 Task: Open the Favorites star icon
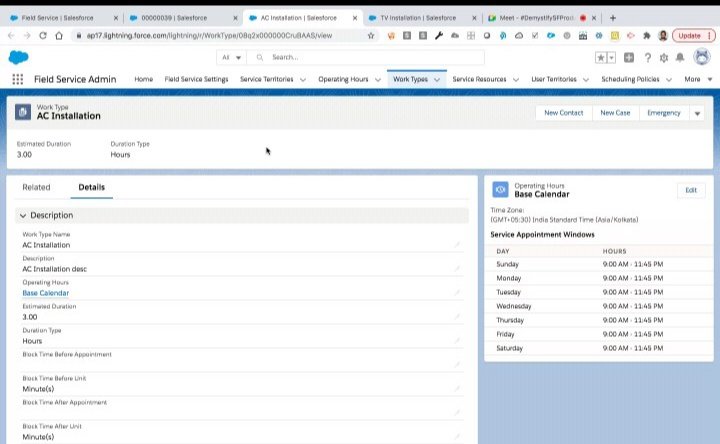600,57
